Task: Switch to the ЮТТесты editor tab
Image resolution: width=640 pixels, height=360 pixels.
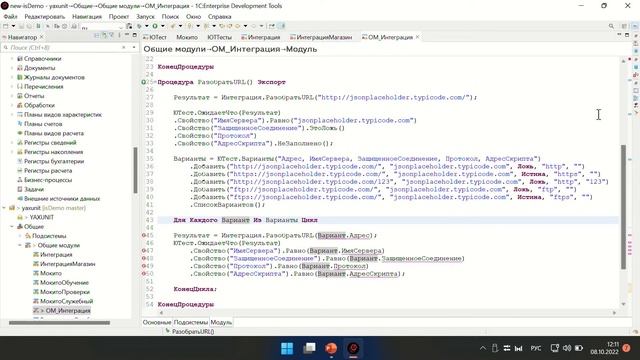Action: coord(219,37)
